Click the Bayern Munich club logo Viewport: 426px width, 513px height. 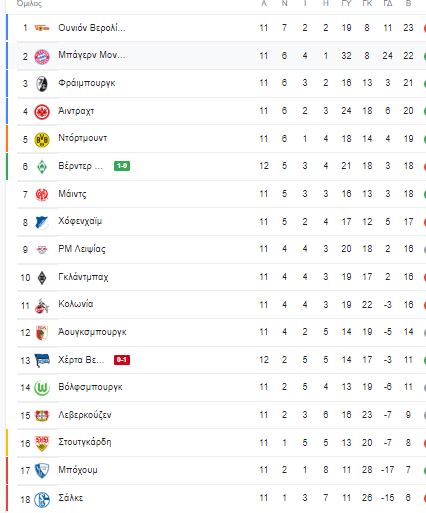(42, 56)
